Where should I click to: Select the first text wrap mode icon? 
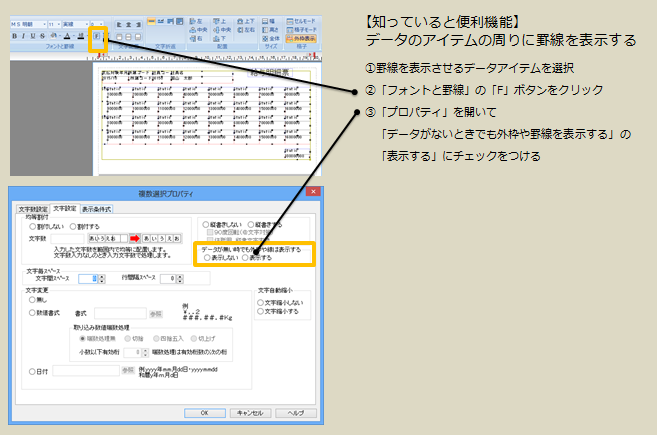point(151,21)
